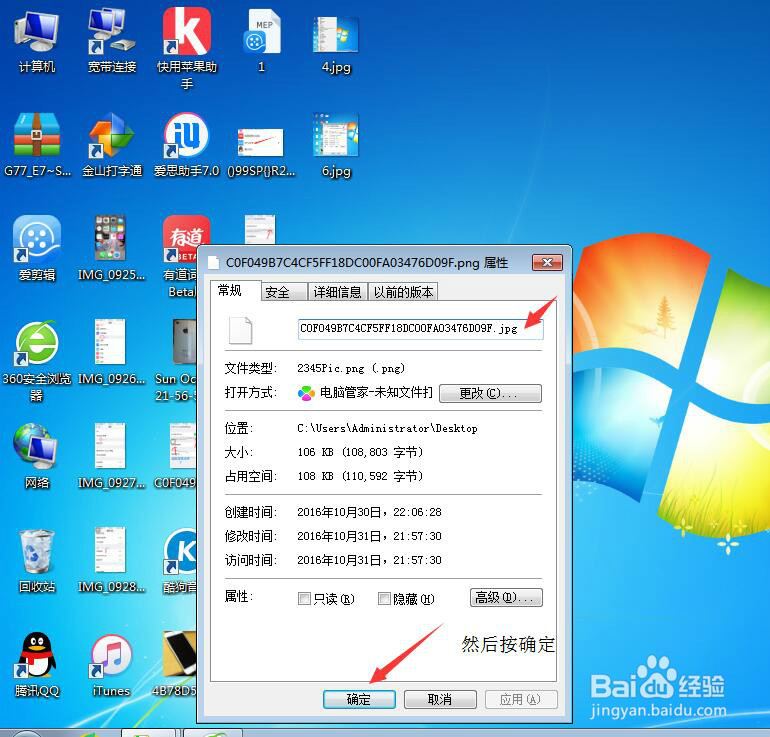Image resolution: width=770 pixels, height=737 pixels.
Task: Click the 应用(A) button
Action: (x=521, y=699)
